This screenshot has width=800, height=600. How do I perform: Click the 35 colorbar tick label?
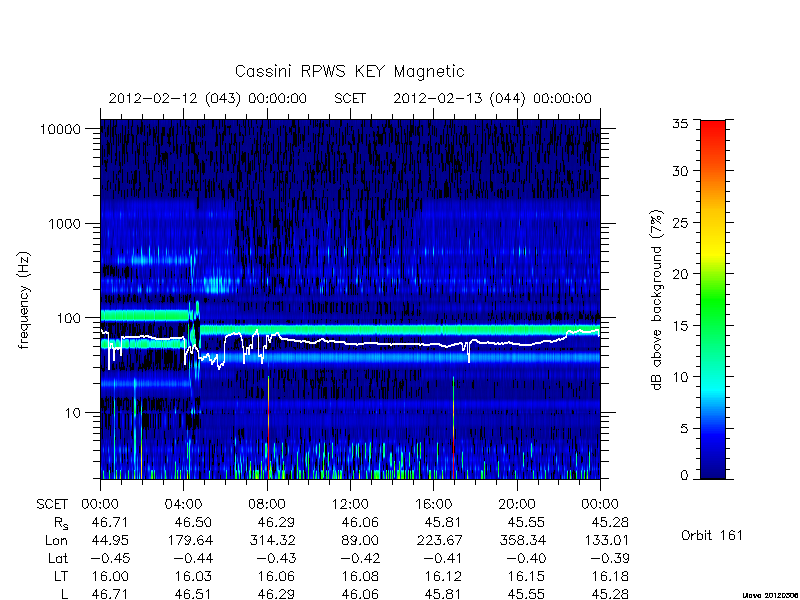click(680, 124)
